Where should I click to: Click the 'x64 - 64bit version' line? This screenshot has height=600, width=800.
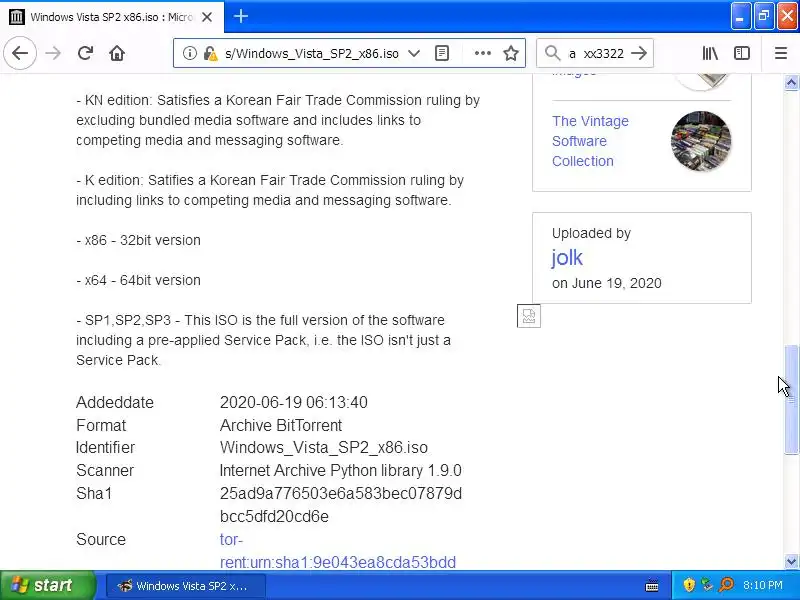click(138, 280)
